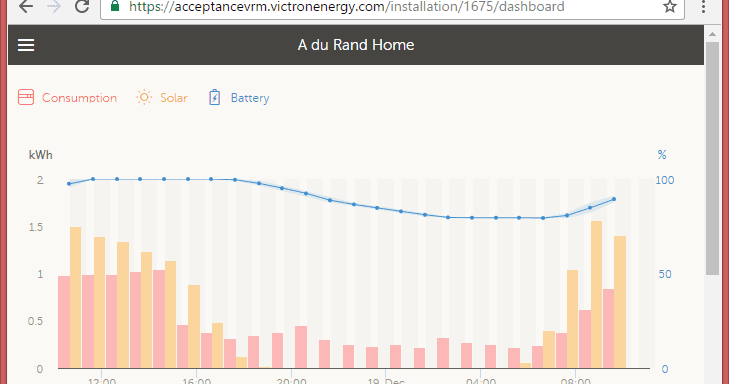The width and height of the screenshot is (730, 384).
Task: Click the A du Rand Home title
Action: click(356, 45)
